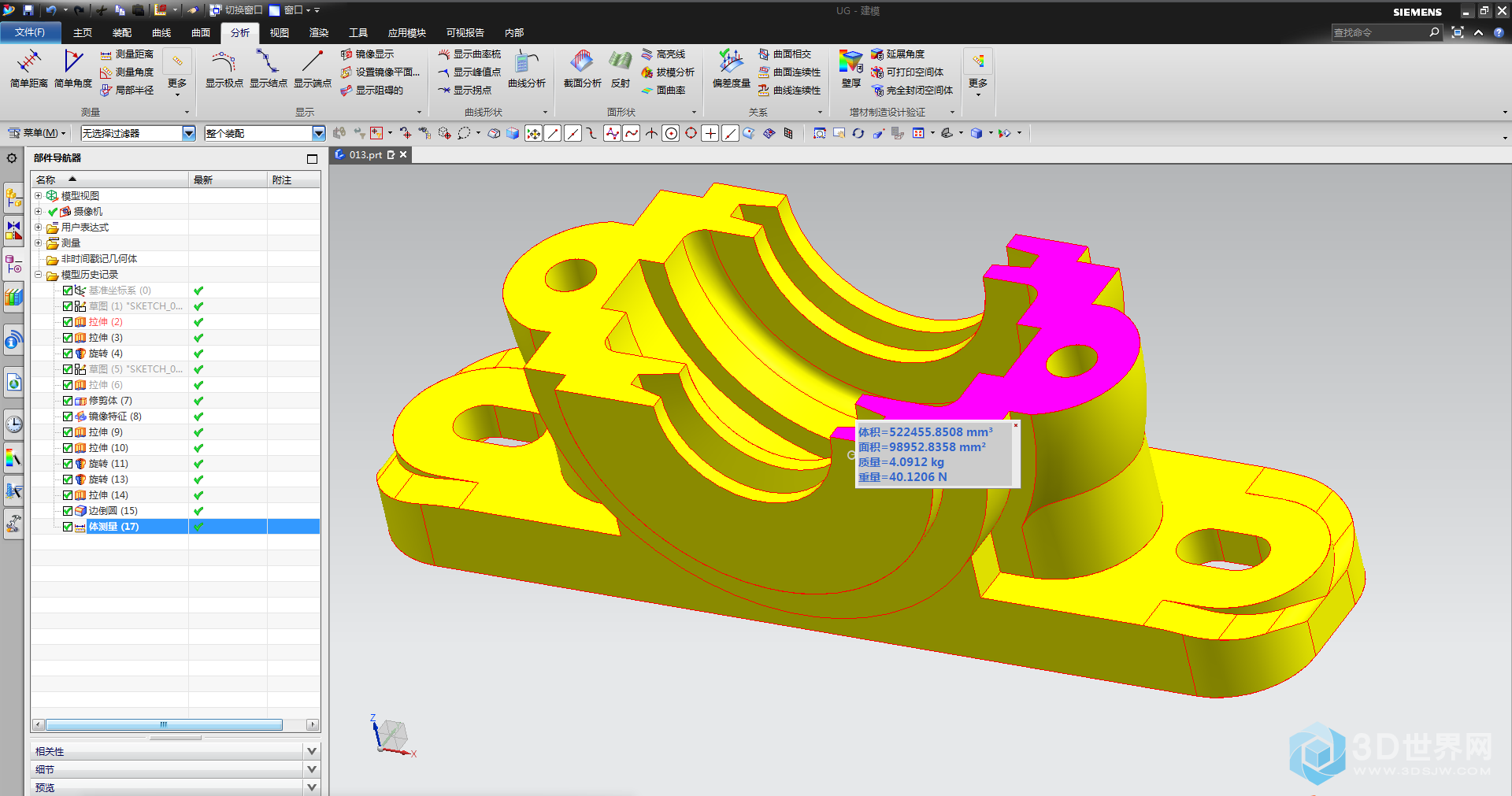The image size is (1512, 796).
Task: Click 曲面连续性 button
Action: pyautogui.click(x=790, y=72)
